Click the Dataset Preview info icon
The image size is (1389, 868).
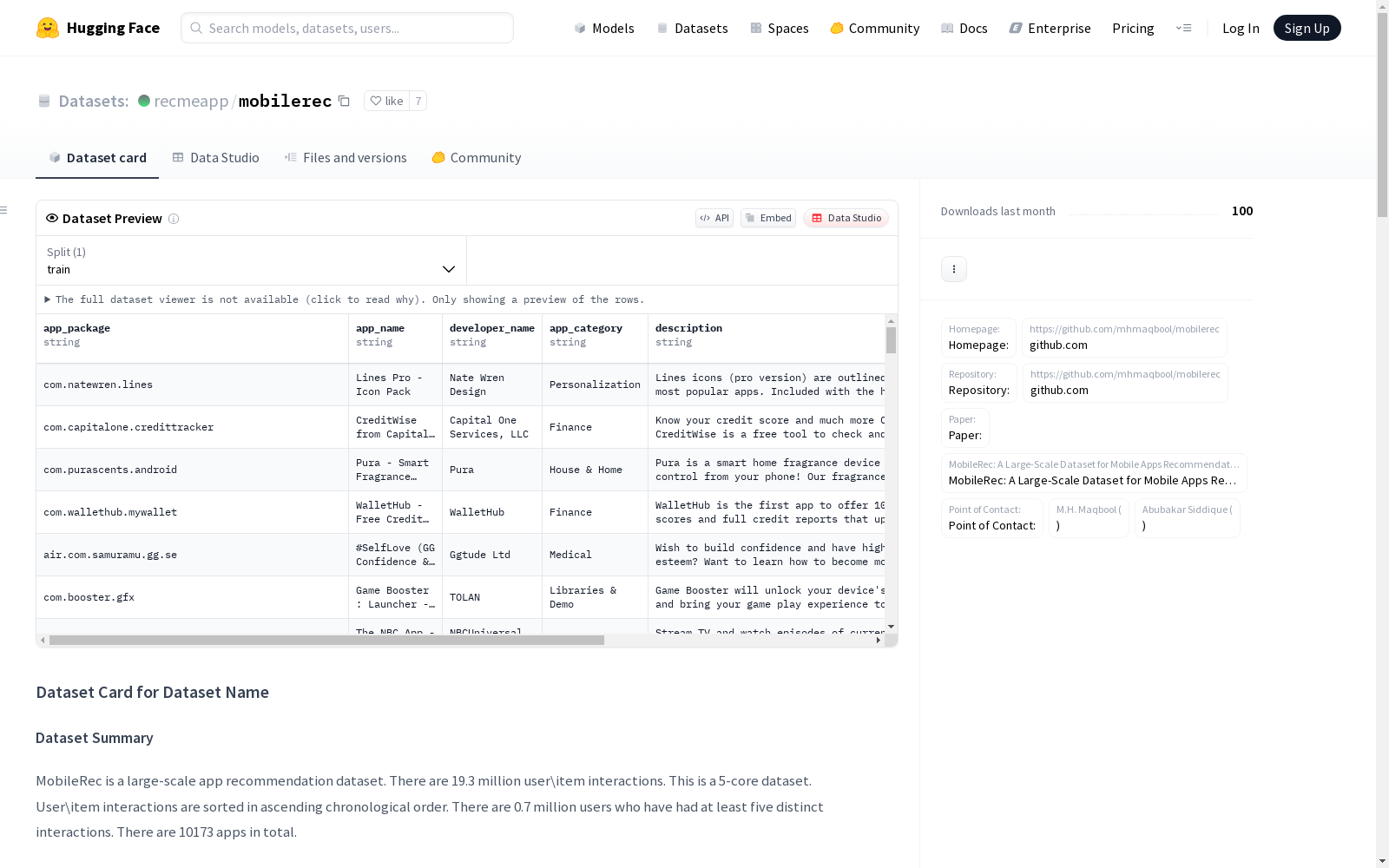(x=174, y=219)
